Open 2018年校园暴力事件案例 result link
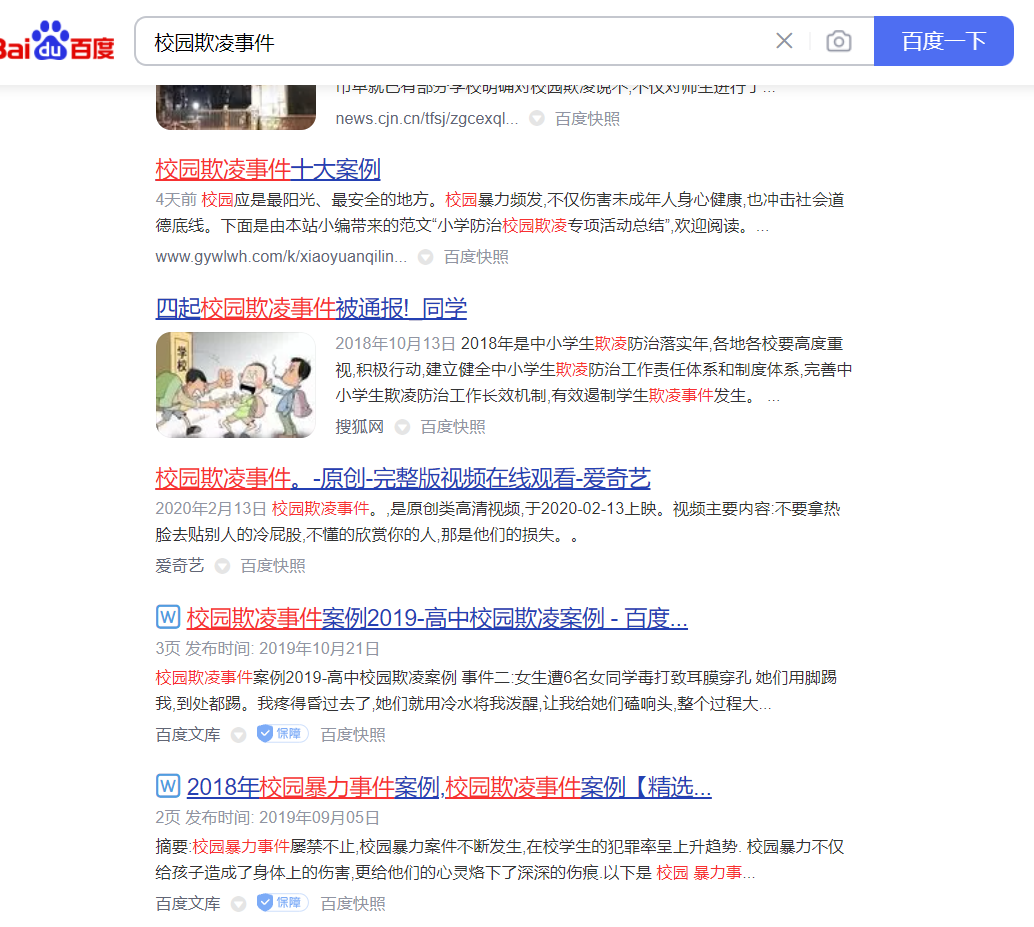1034x927 pixels. (449, 787)
